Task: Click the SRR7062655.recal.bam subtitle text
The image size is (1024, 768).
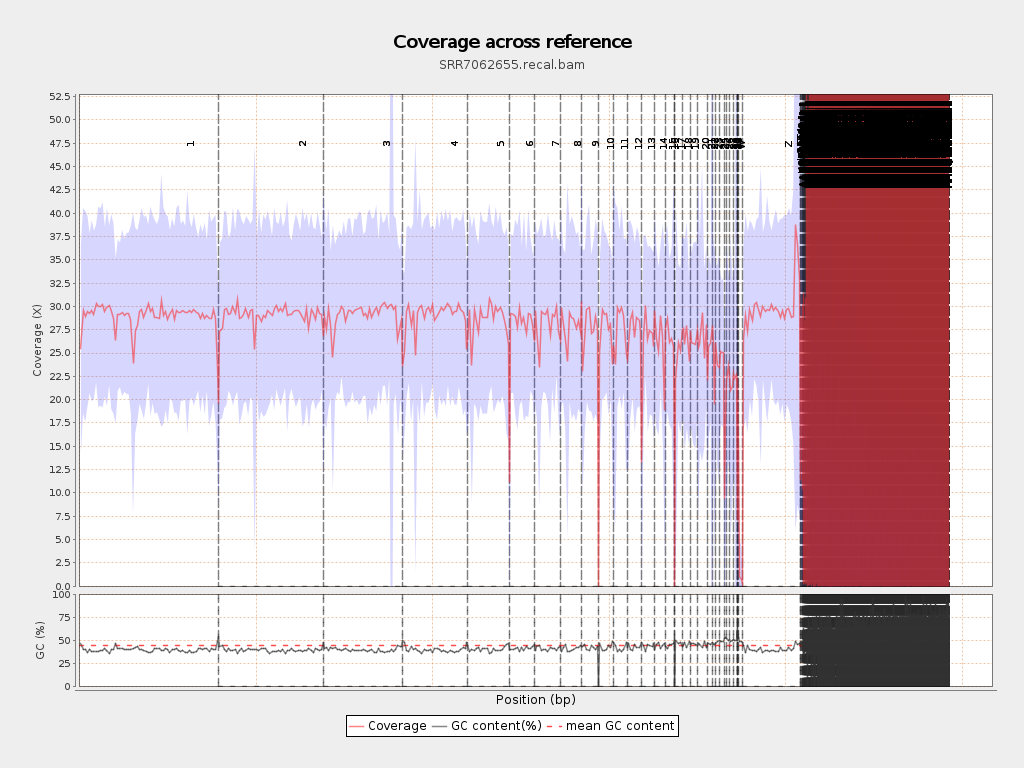Action: tap(512, 65)
